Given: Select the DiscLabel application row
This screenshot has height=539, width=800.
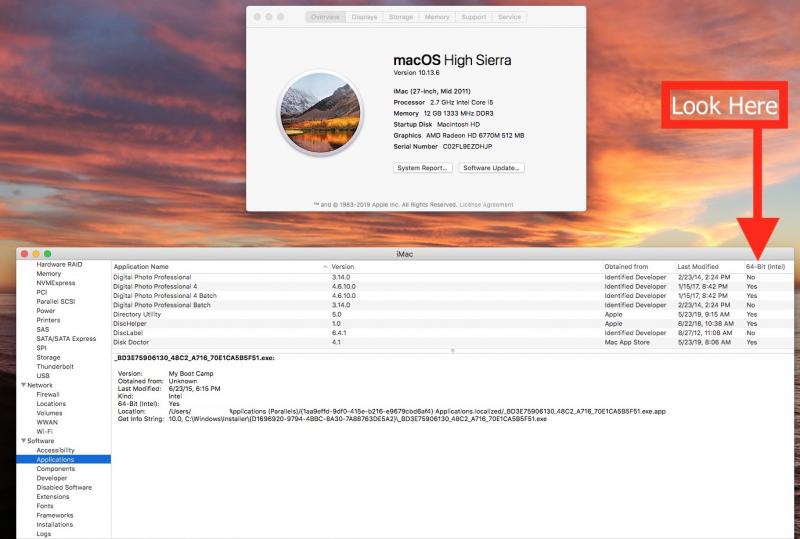Looking at the screenshot, I should 453,333.
